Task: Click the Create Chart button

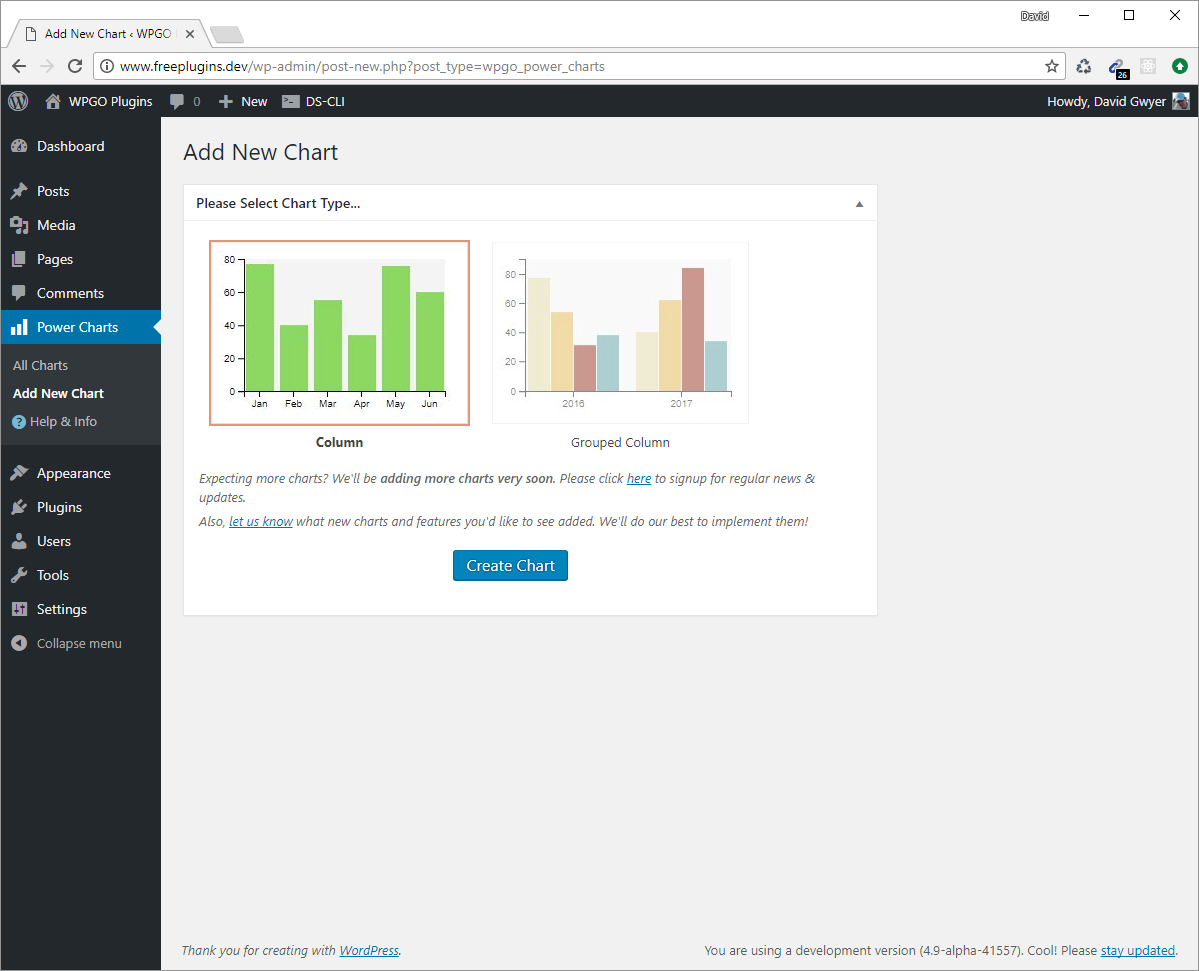Action: [x=510, y=566]
